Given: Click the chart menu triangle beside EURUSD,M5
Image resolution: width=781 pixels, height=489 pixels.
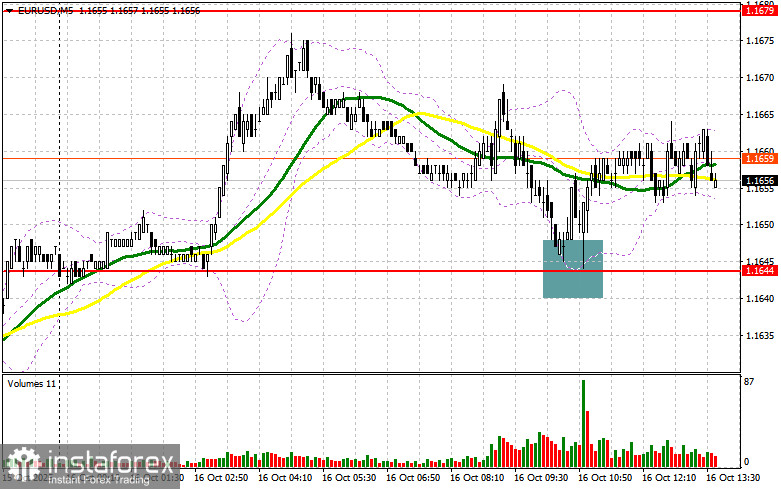Looking at the screenshot, I should tap(9, 10).
